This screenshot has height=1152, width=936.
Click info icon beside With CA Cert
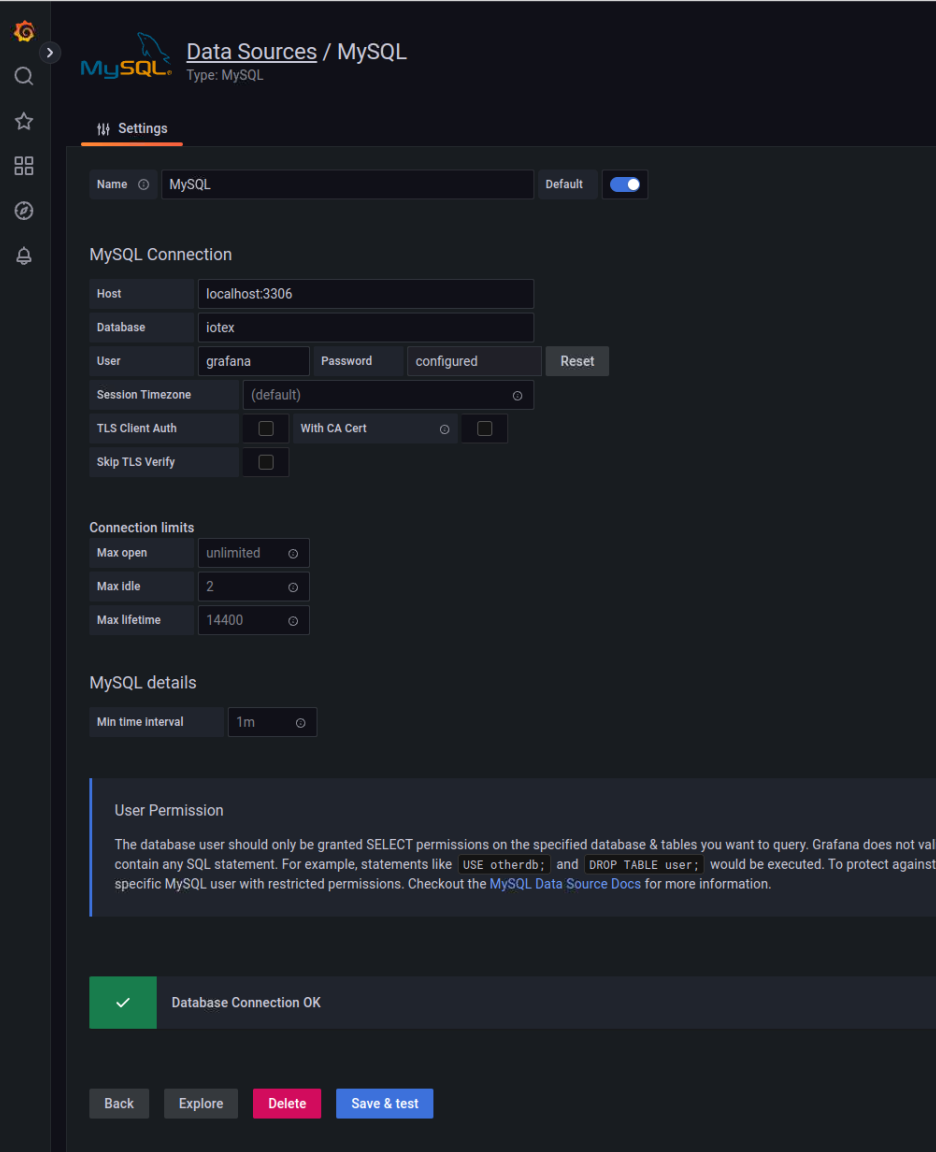point(444,429)
